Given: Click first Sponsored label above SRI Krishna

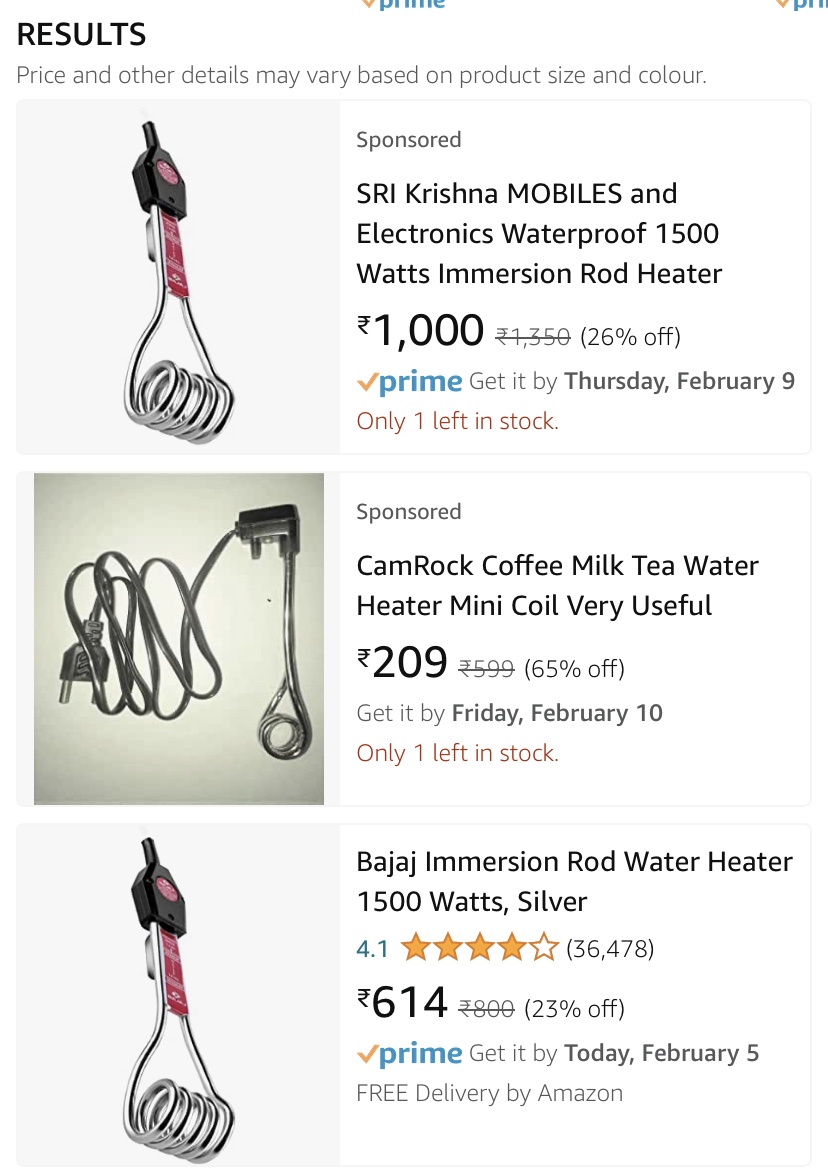Looking at the screenshot, I should tap(409, 140).
